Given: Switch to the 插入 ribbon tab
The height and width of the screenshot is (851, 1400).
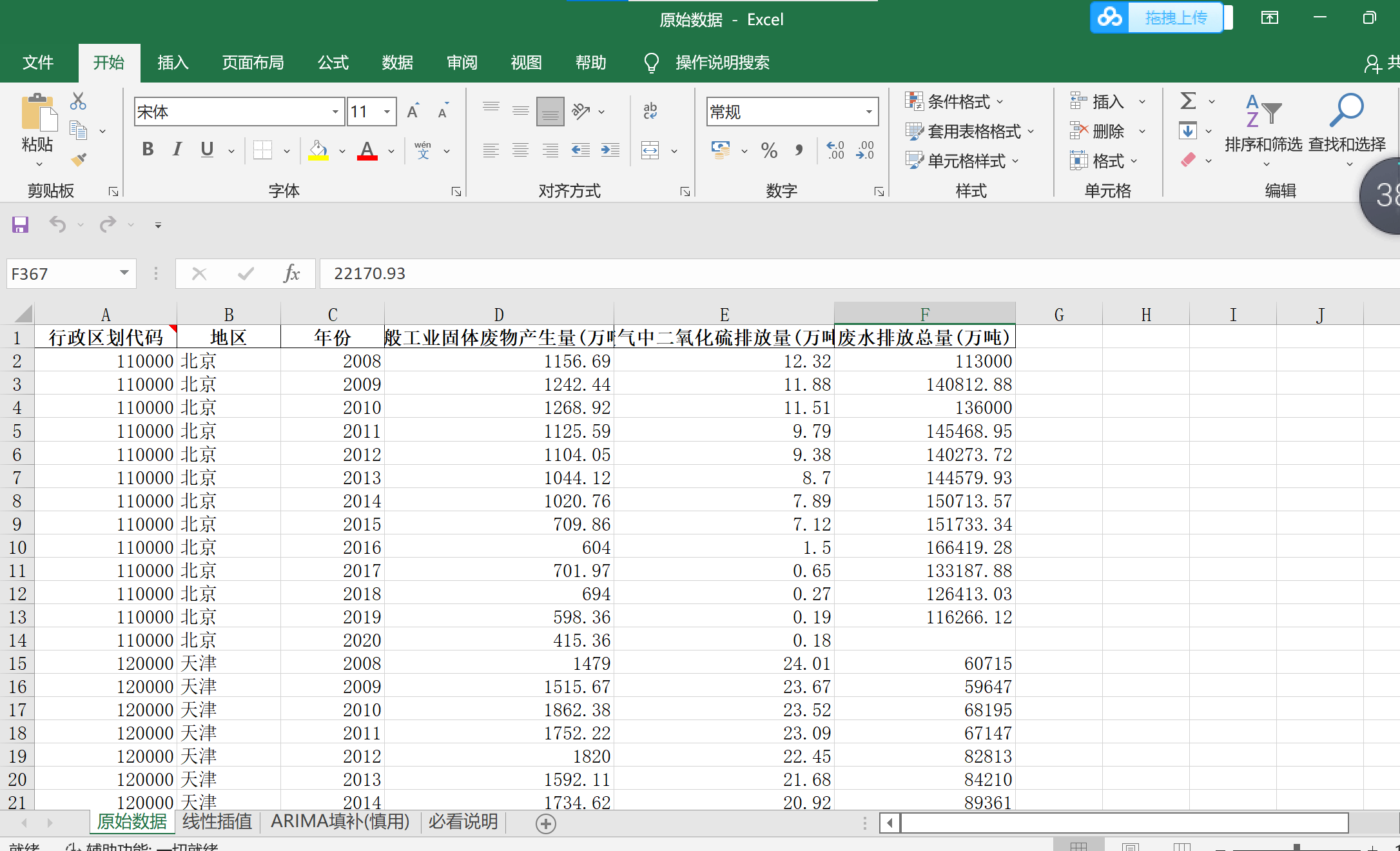Looking at the screenshot, I should 173,63.
